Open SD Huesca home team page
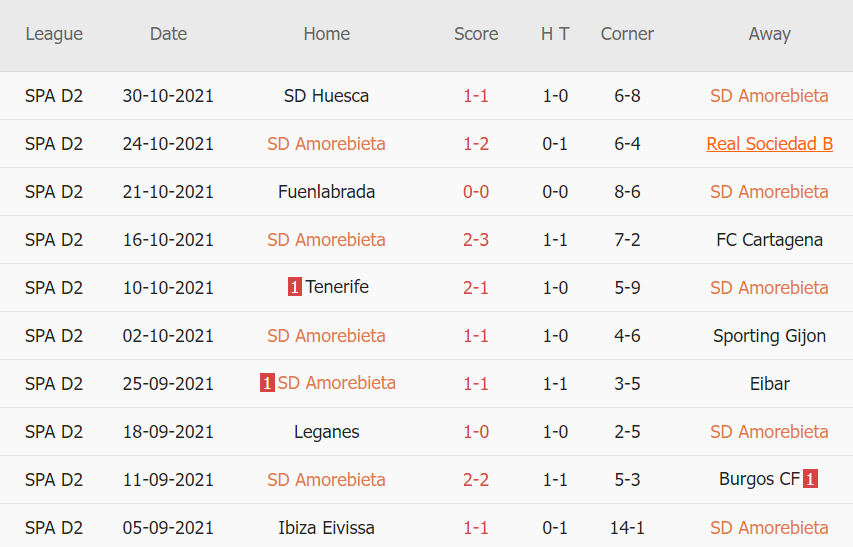853x547 pixels. coord(326,96)
